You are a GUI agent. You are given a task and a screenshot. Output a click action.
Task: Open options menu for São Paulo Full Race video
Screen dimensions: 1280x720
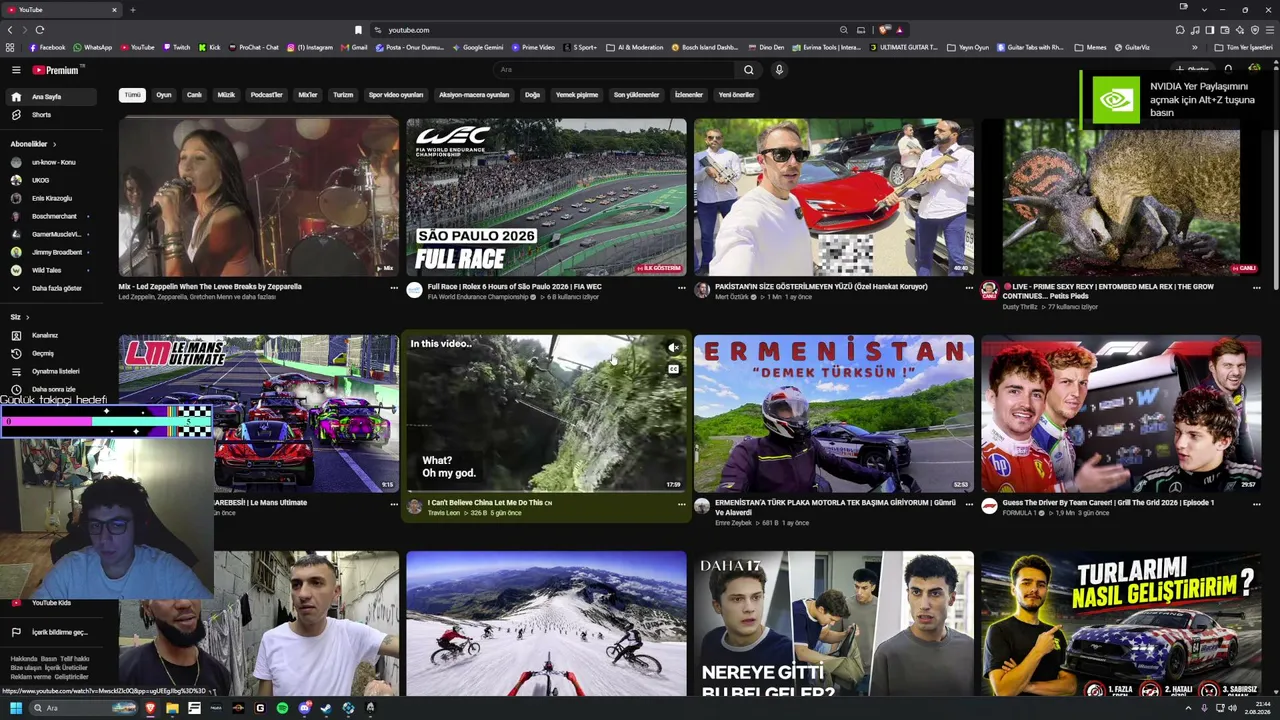[x=682, y=288]
